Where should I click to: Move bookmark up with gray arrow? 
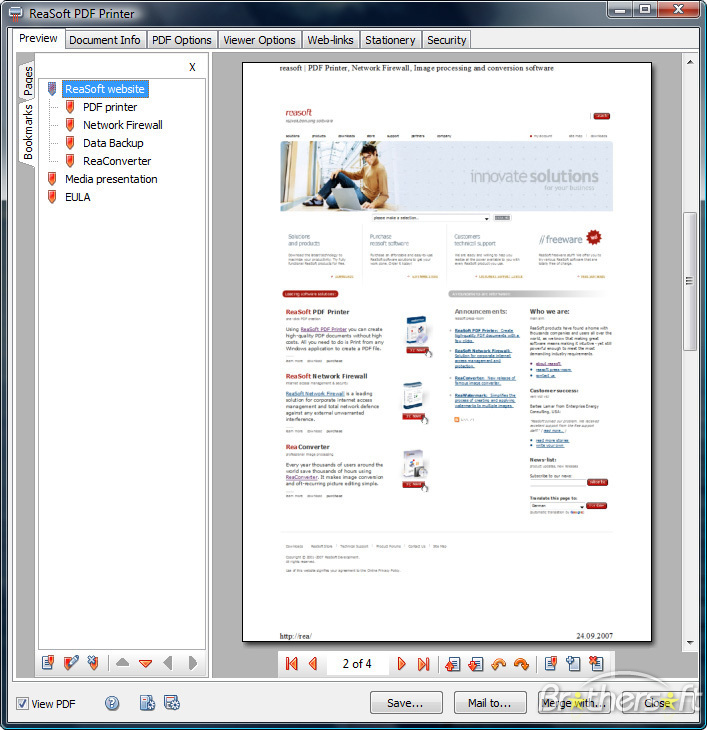[x=122, y=662]
